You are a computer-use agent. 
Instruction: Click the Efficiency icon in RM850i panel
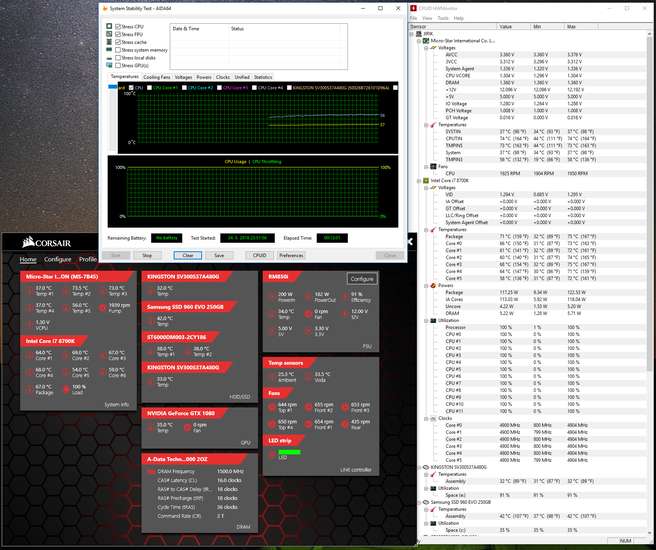tap(345, 297)
